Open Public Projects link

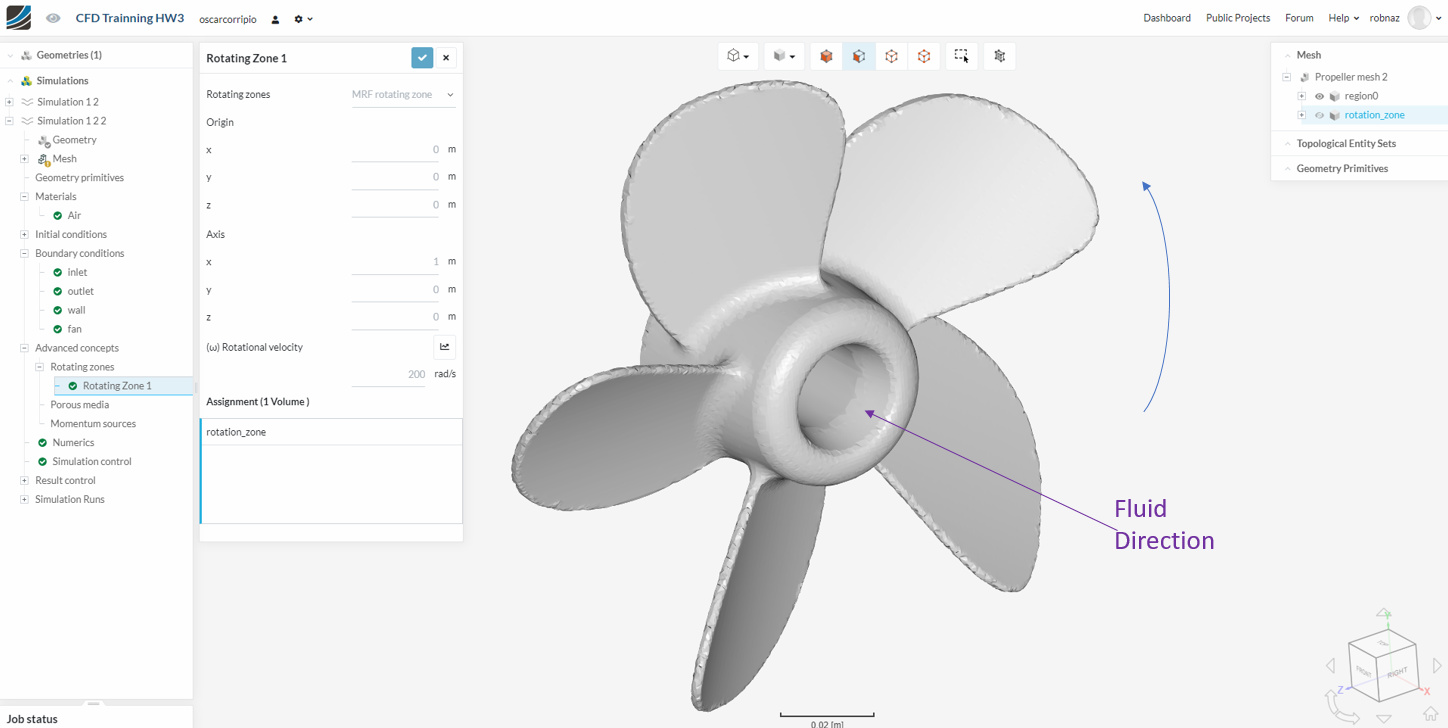[1237, 18]
